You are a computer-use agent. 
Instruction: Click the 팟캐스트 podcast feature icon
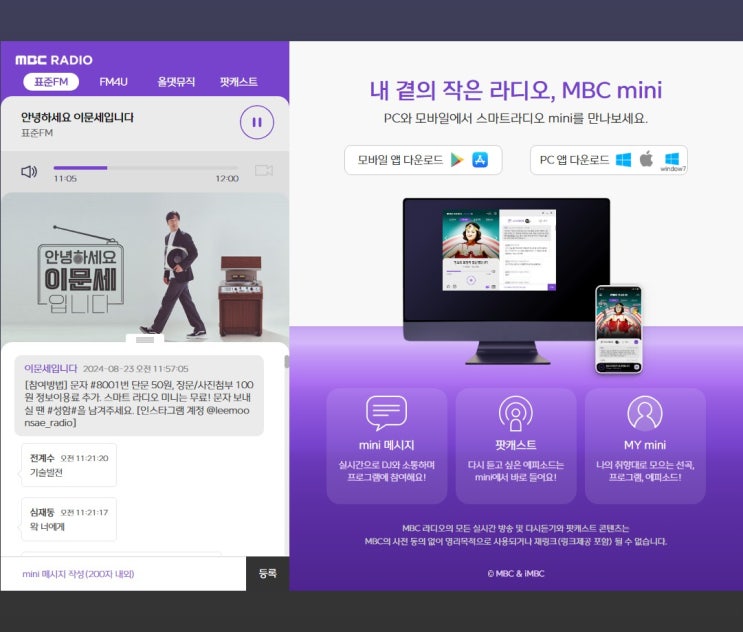516,413
